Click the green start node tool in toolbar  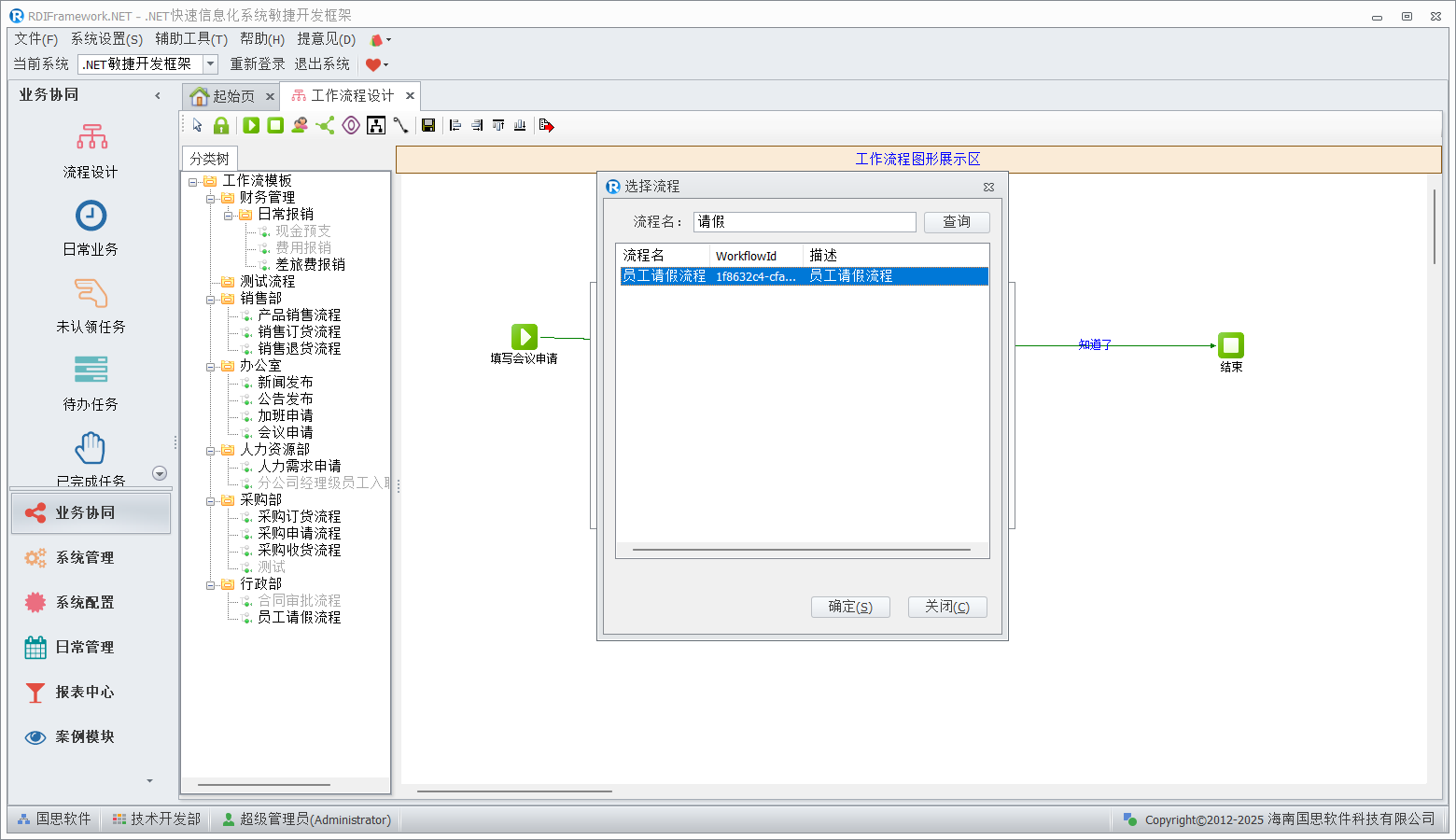251,125
